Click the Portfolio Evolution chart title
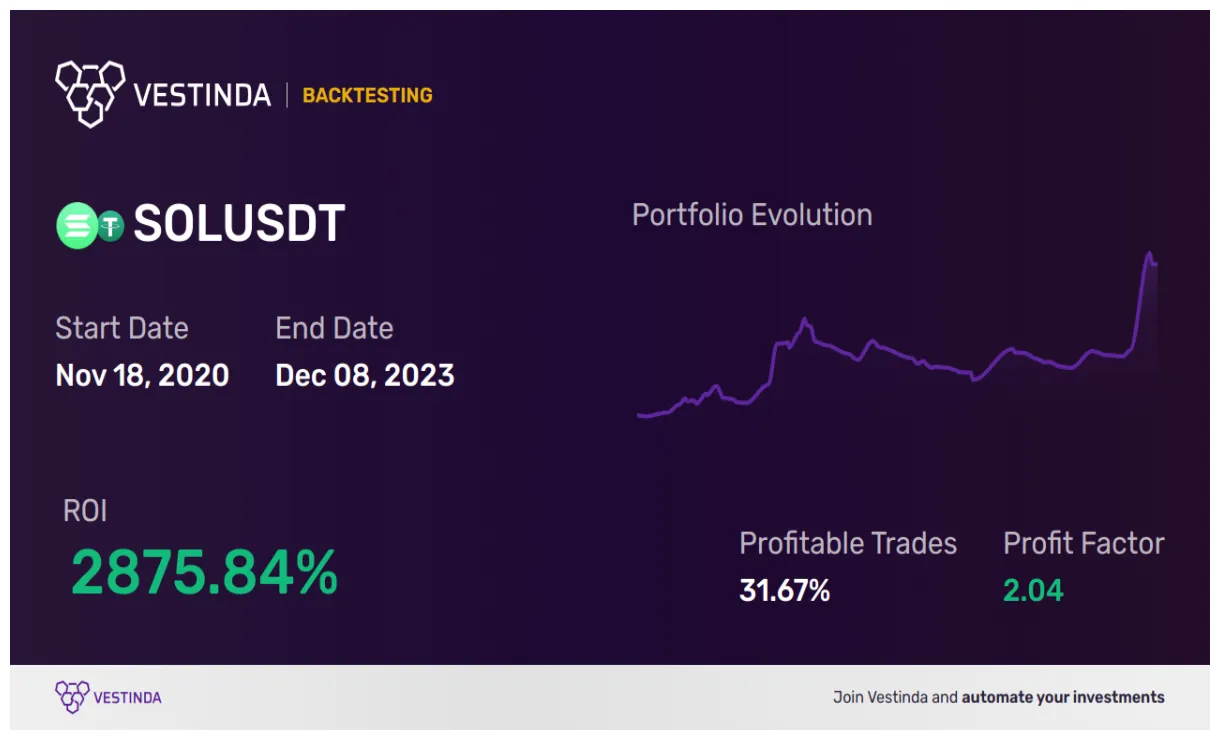 752,215
